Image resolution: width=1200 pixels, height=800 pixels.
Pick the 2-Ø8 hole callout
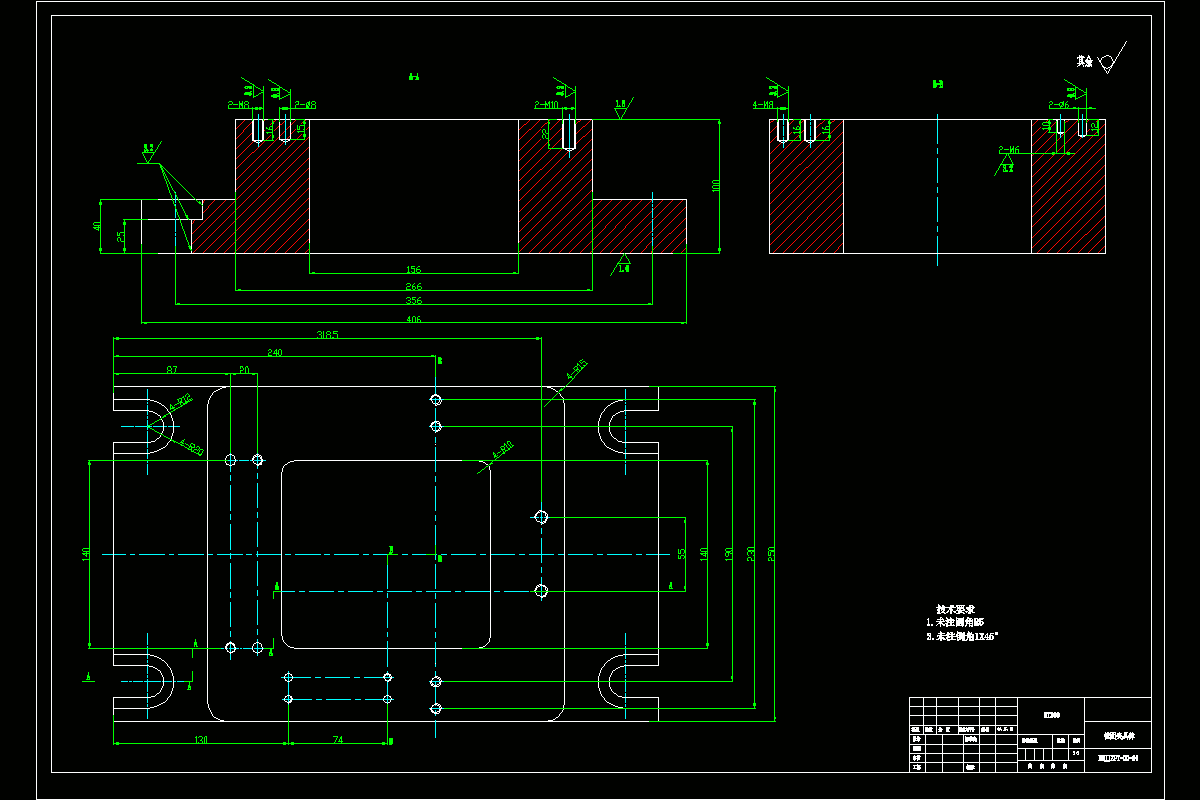pos(305,104)
